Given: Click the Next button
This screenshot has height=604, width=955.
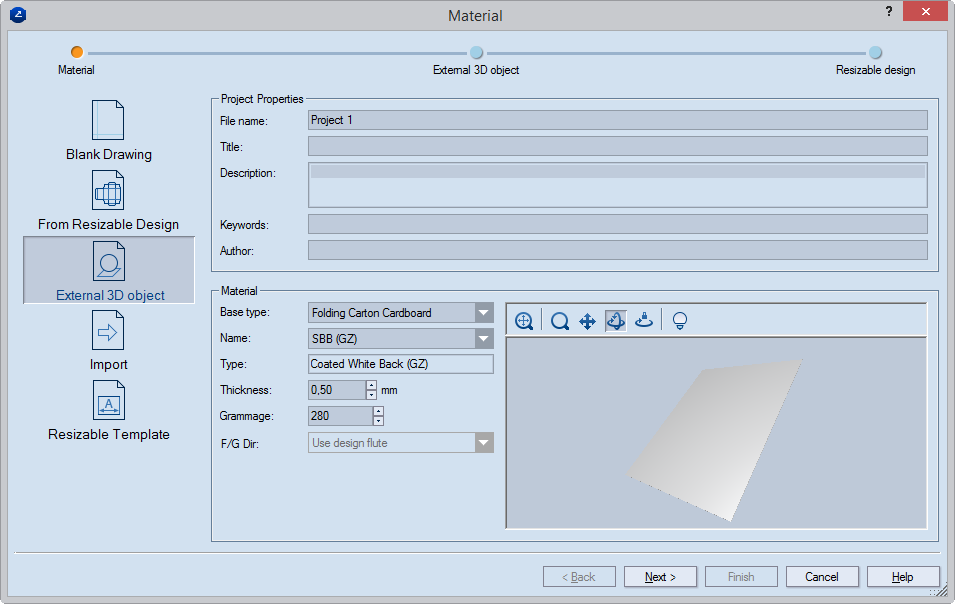Looking at the screenshot, I should point(660,577).
